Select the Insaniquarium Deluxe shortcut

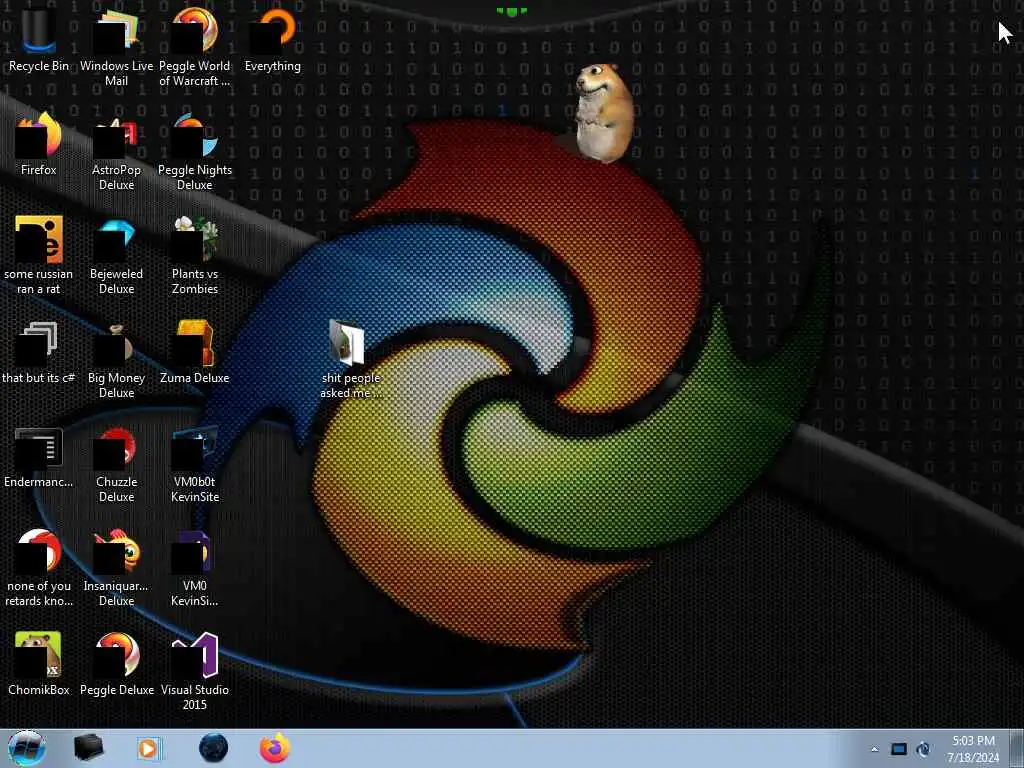(116, 568)
